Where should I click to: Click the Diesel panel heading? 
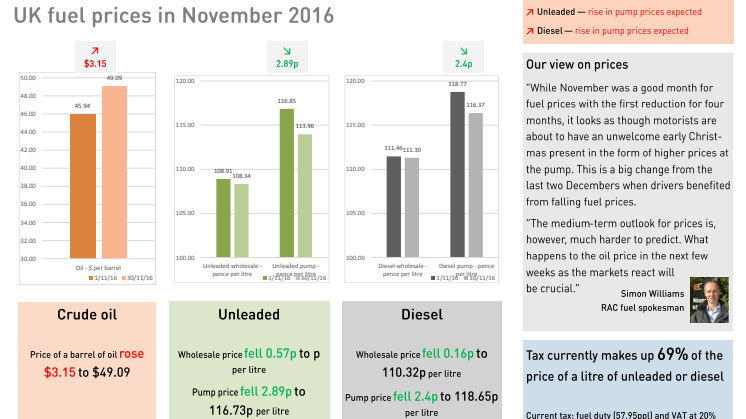tap(422, 314)
